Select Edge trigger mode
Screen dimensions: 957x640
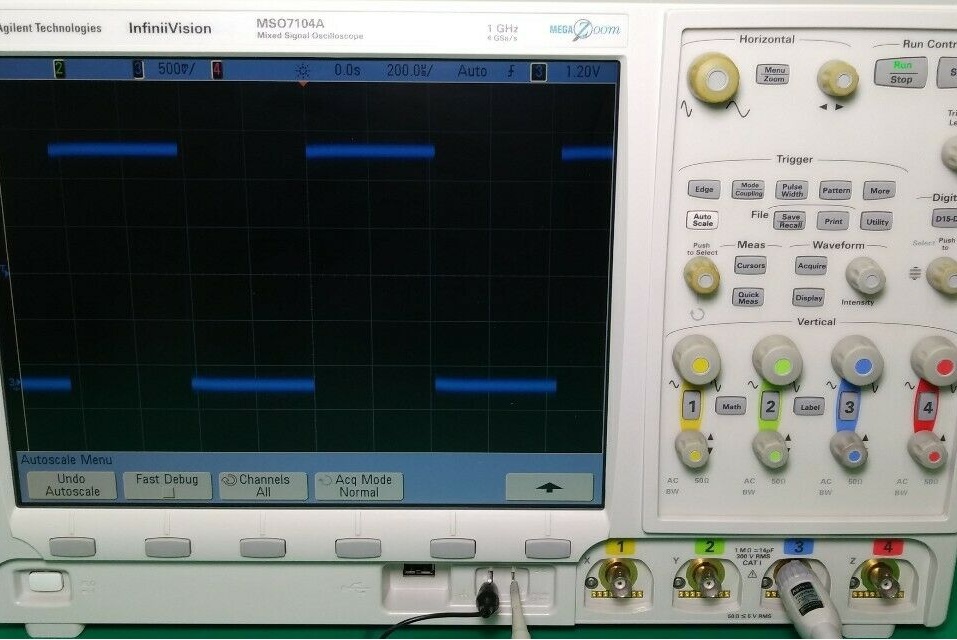point(703,190)
